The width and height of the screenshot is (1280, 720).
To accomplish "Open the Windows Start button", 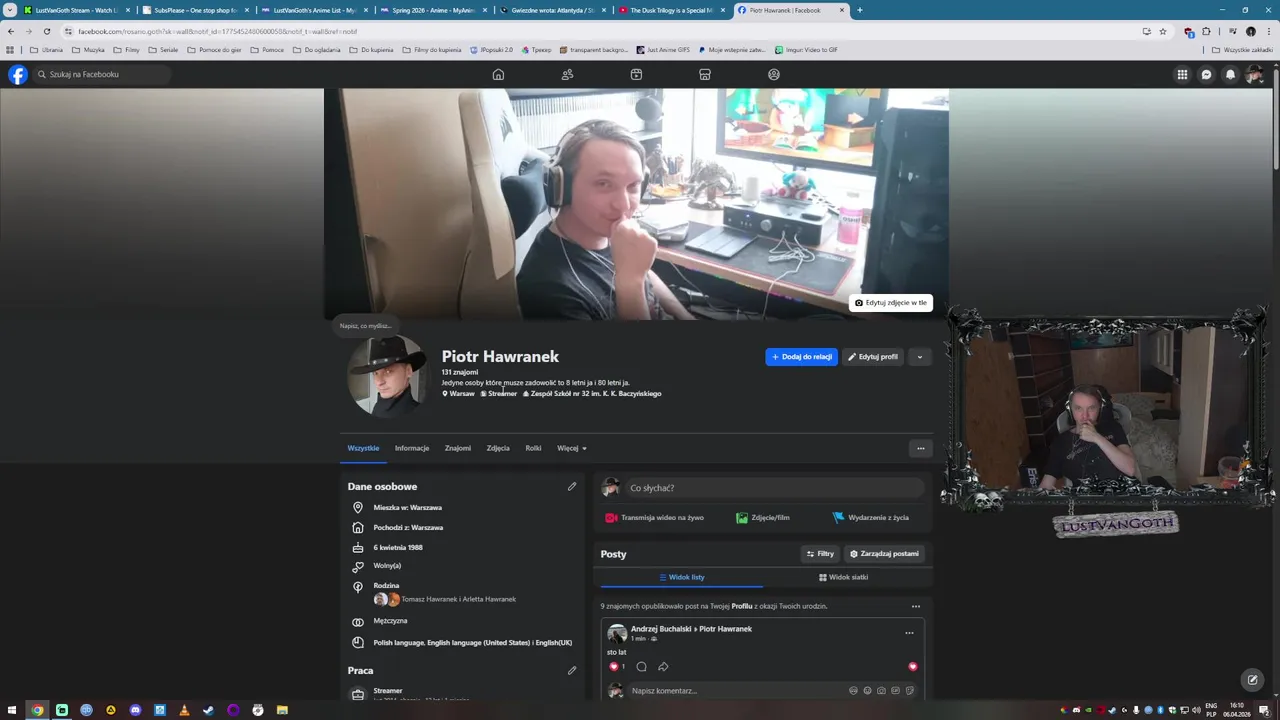I will [12, 710].
